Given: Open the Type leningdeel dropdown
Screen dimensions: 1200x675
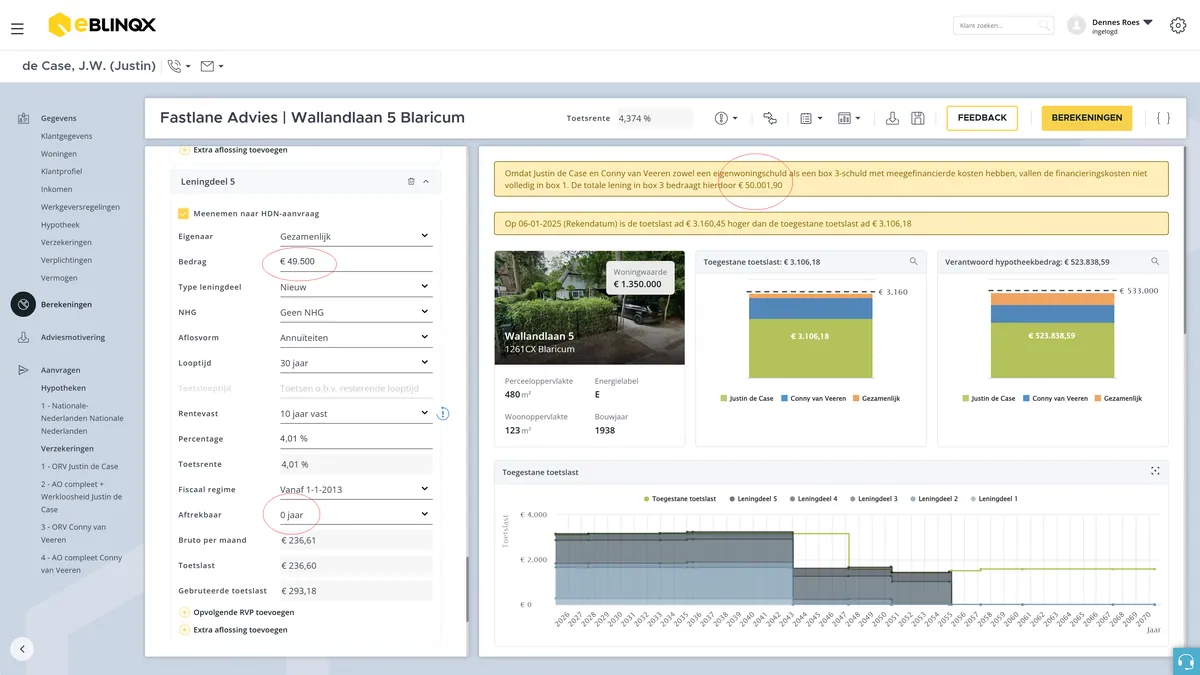Looking at the screenshot, I should click(x=354, y=287).
